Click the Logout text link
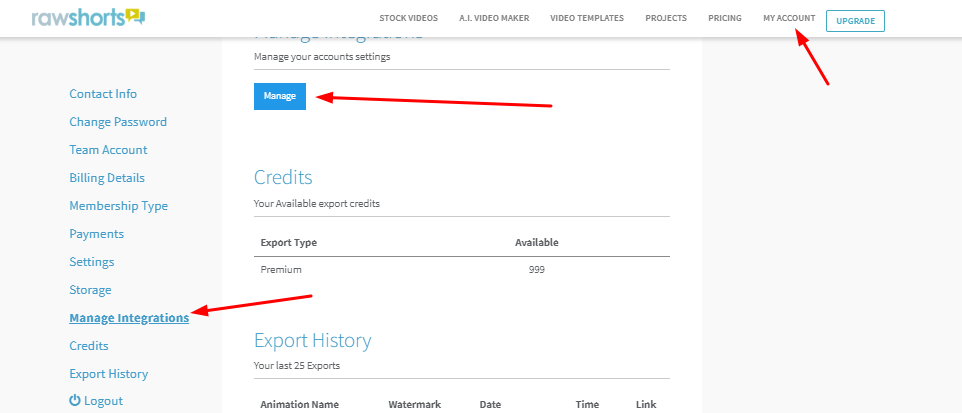962x413 pixels. click(x=103, y=401)
